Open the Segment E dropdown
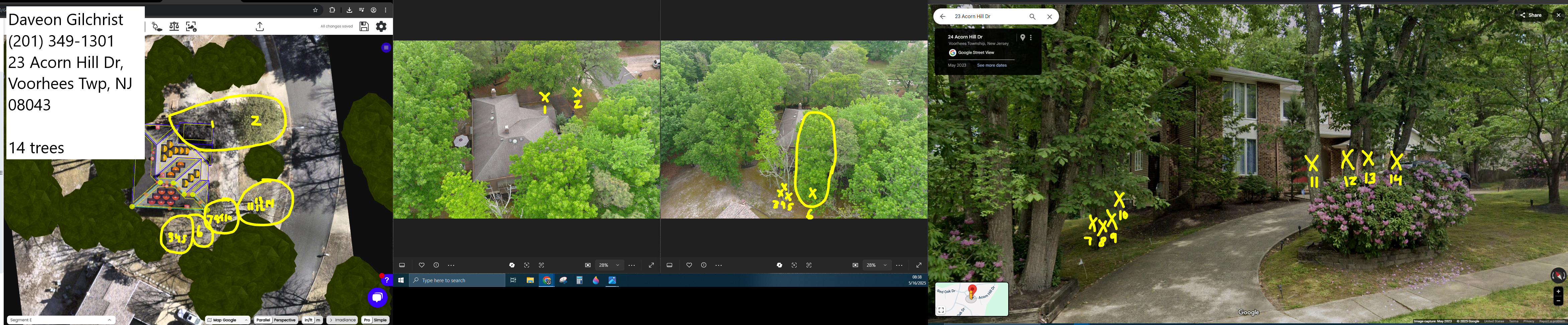1568x325 pixels. 61,320
